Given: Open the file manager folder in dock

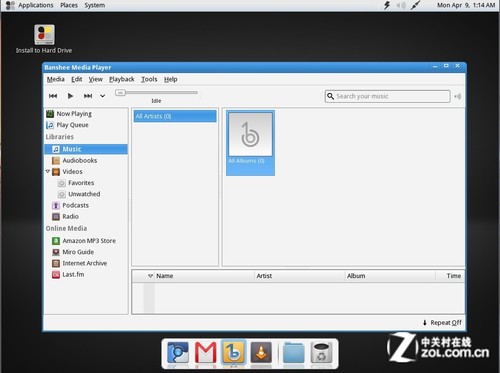Looking at the screenshot, I should tap(294, 352).
